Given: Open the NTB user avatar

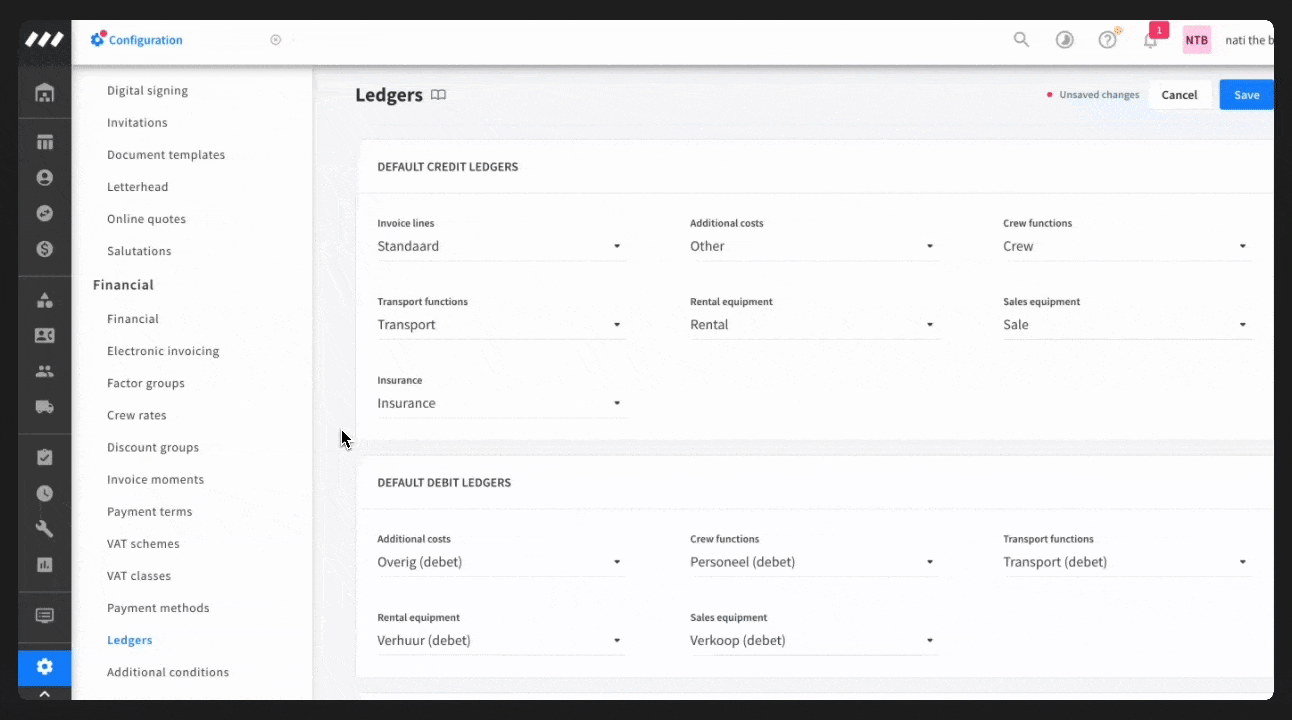Looking at the screenshot, I should (1196, 40).
